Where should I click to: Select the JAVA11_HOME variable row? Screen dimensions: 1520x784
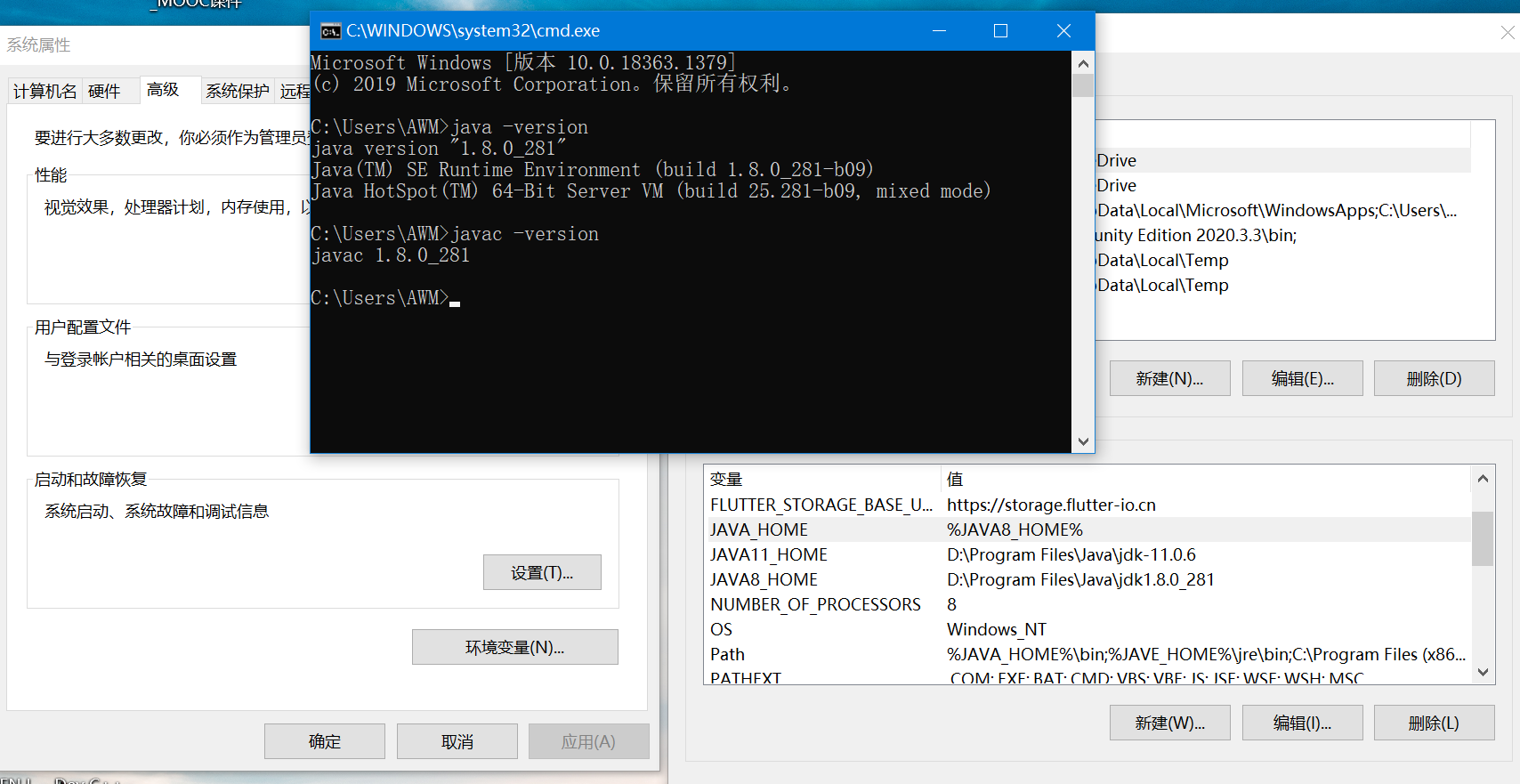(1087, 554)
